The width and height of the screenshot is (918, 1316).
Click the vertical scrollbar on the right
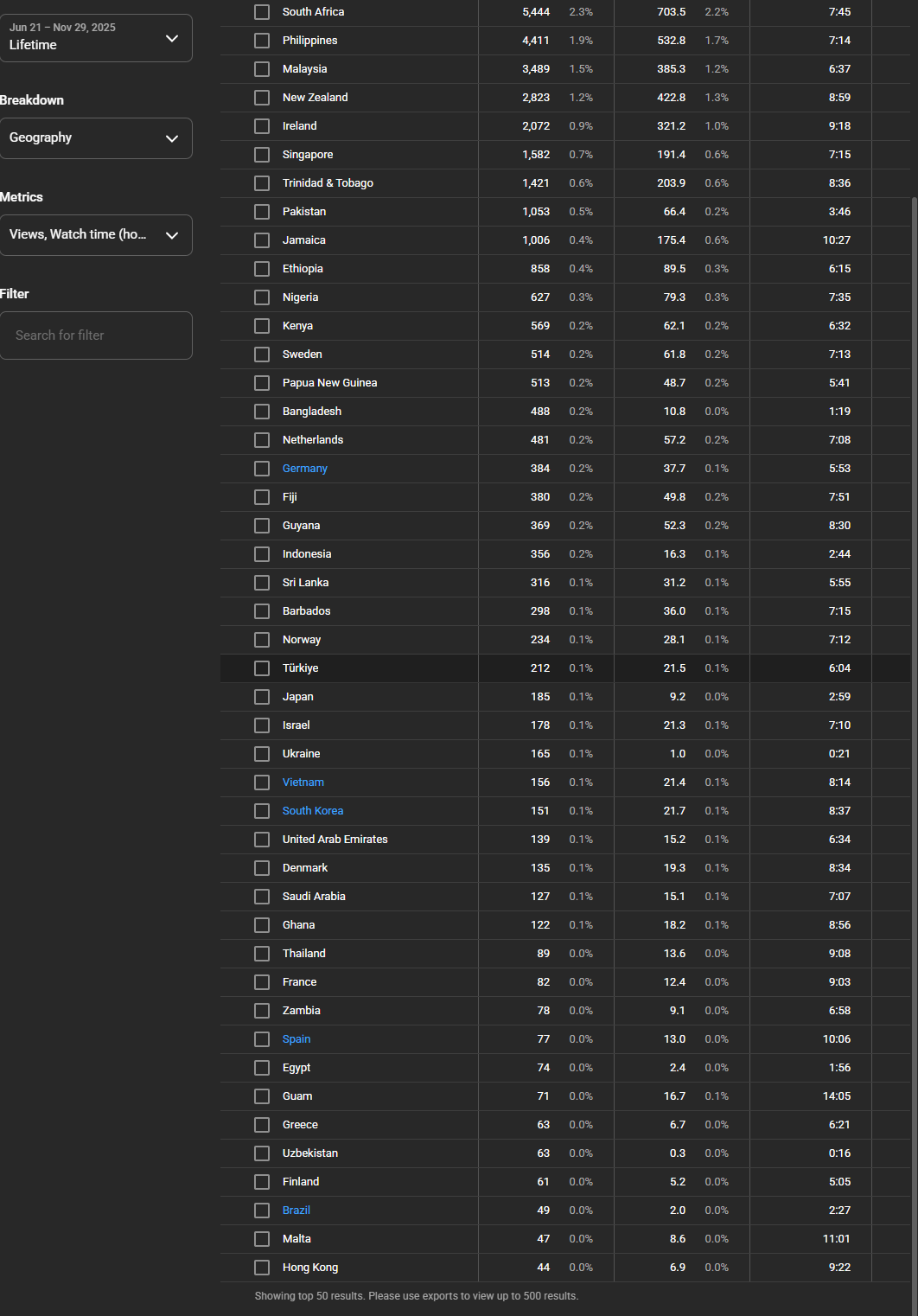913,605
